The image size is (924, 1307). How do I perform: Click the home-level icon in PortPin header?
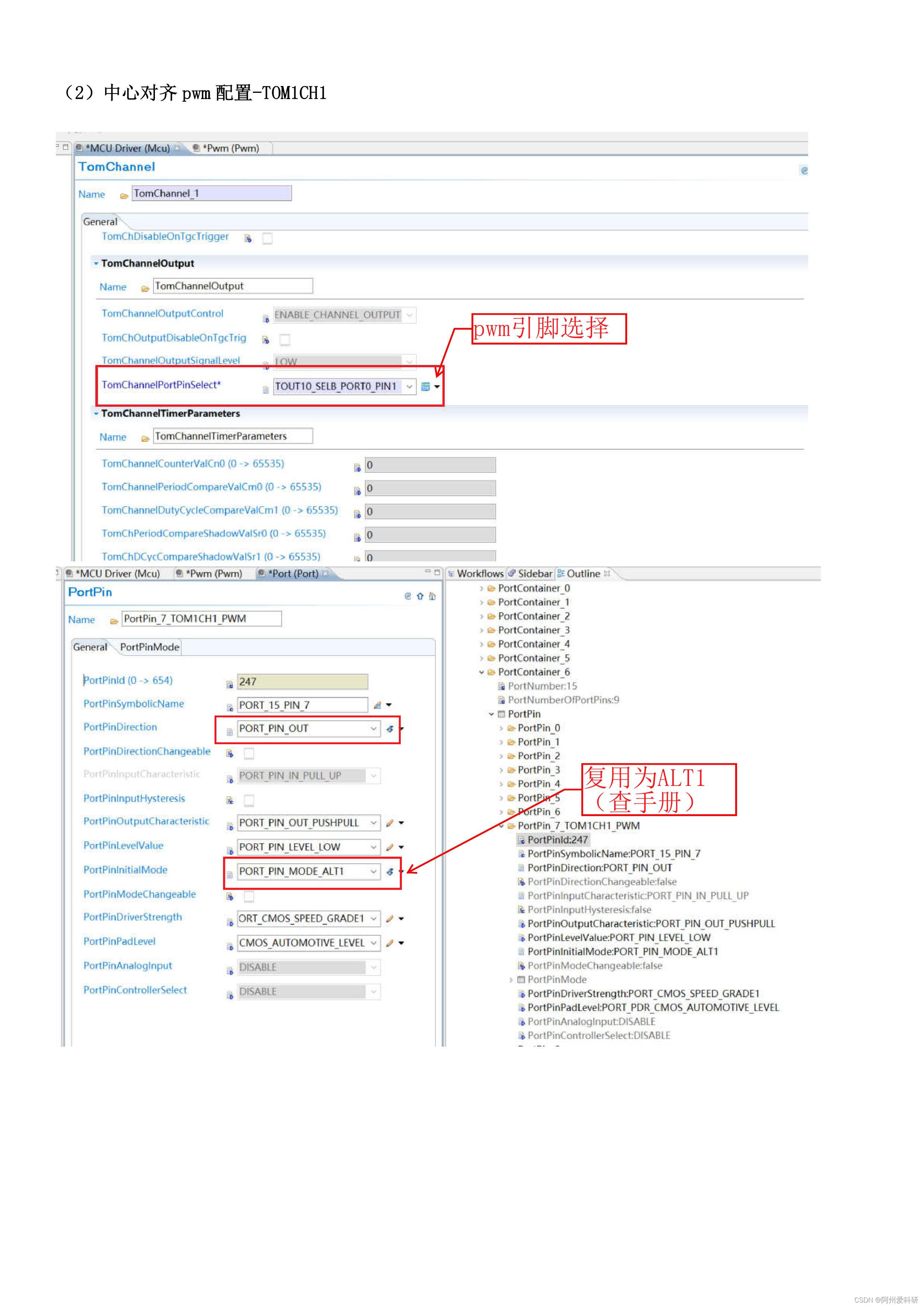tap(432, 596)
